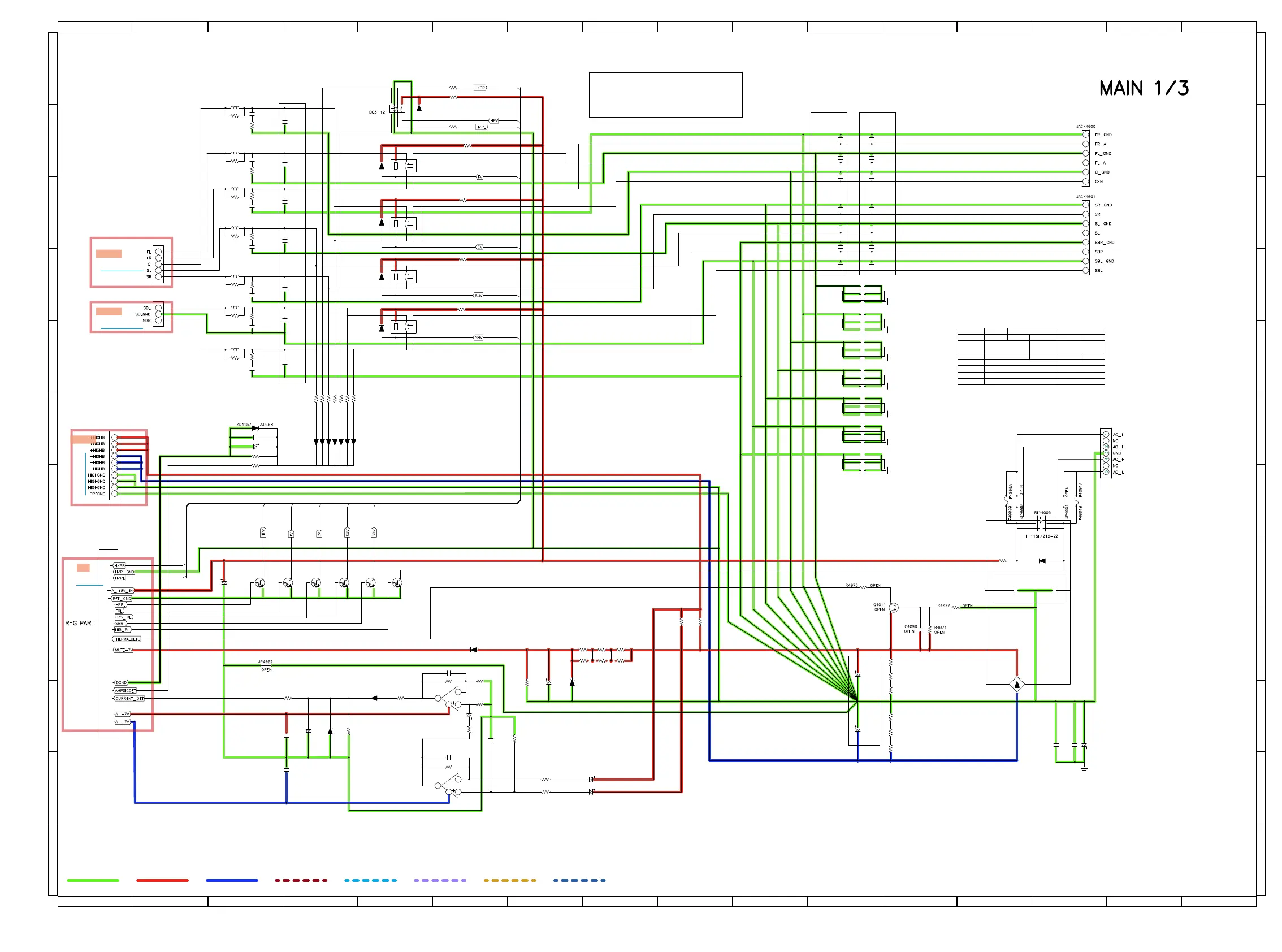Click the solid red legend swatch
The width and height of the screenshot is (1282, 952).
click(x=162, y=880)
